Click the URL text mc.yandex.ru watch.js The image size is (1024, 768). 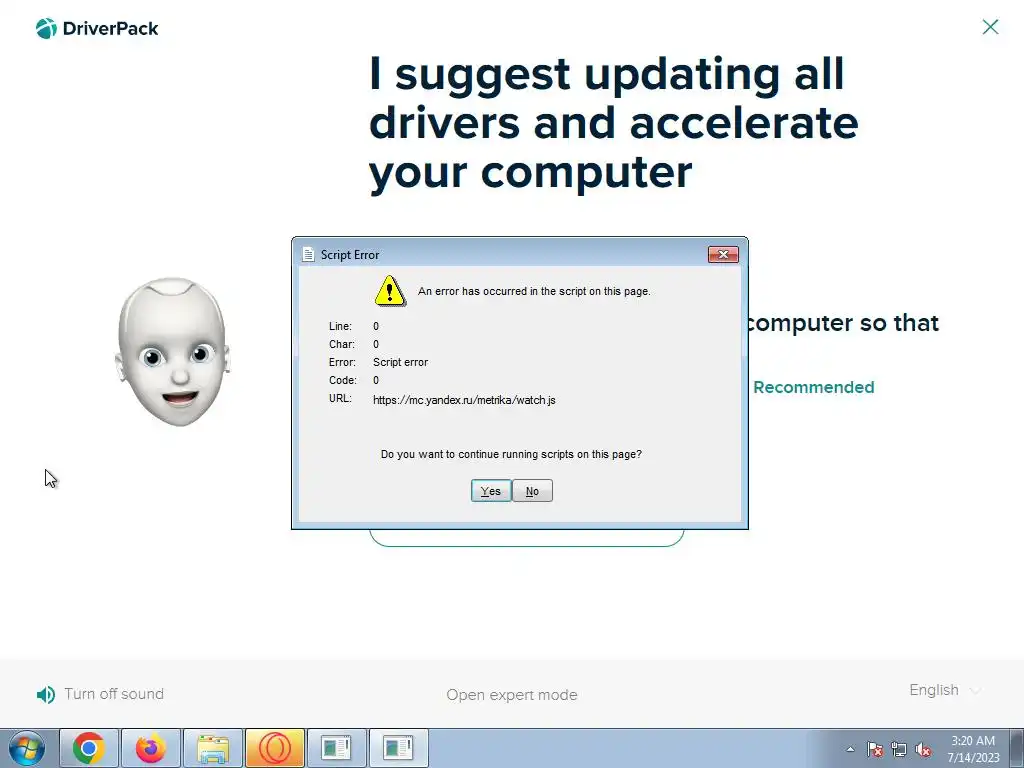pos(464,400)
